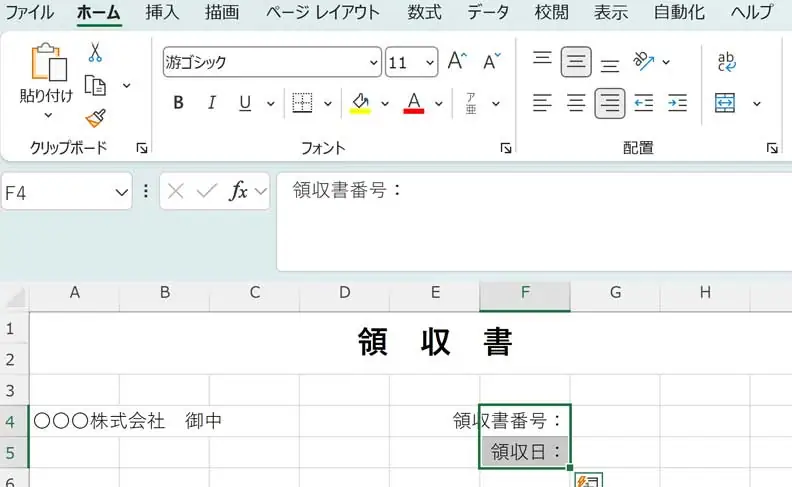Open the ファイル tab
This screenshot has width=792, height=487.
29,12
